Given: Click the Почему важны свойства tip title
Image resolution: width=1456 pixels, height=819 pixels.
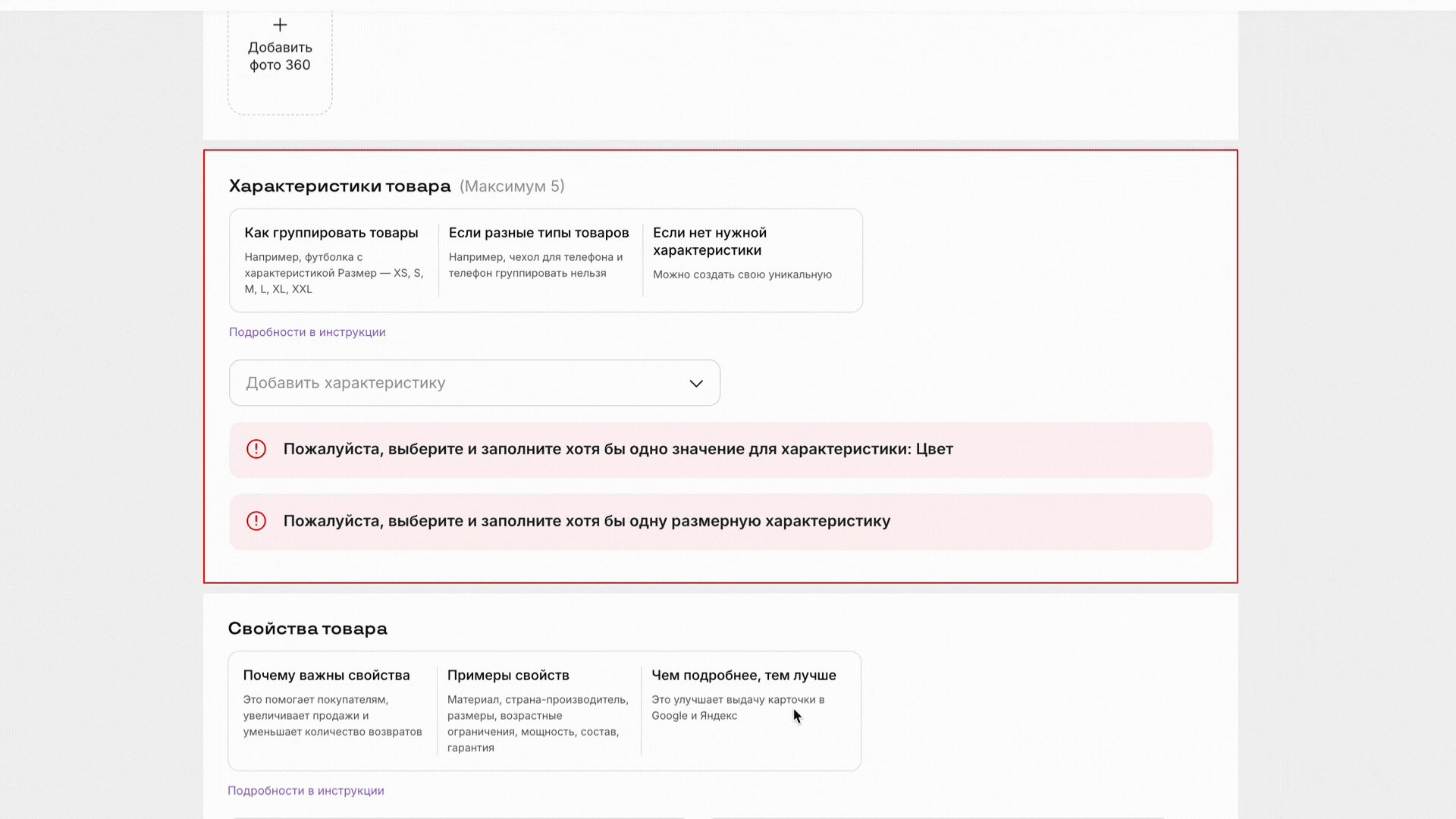Looking at the screenshot, I should (326, 675).
